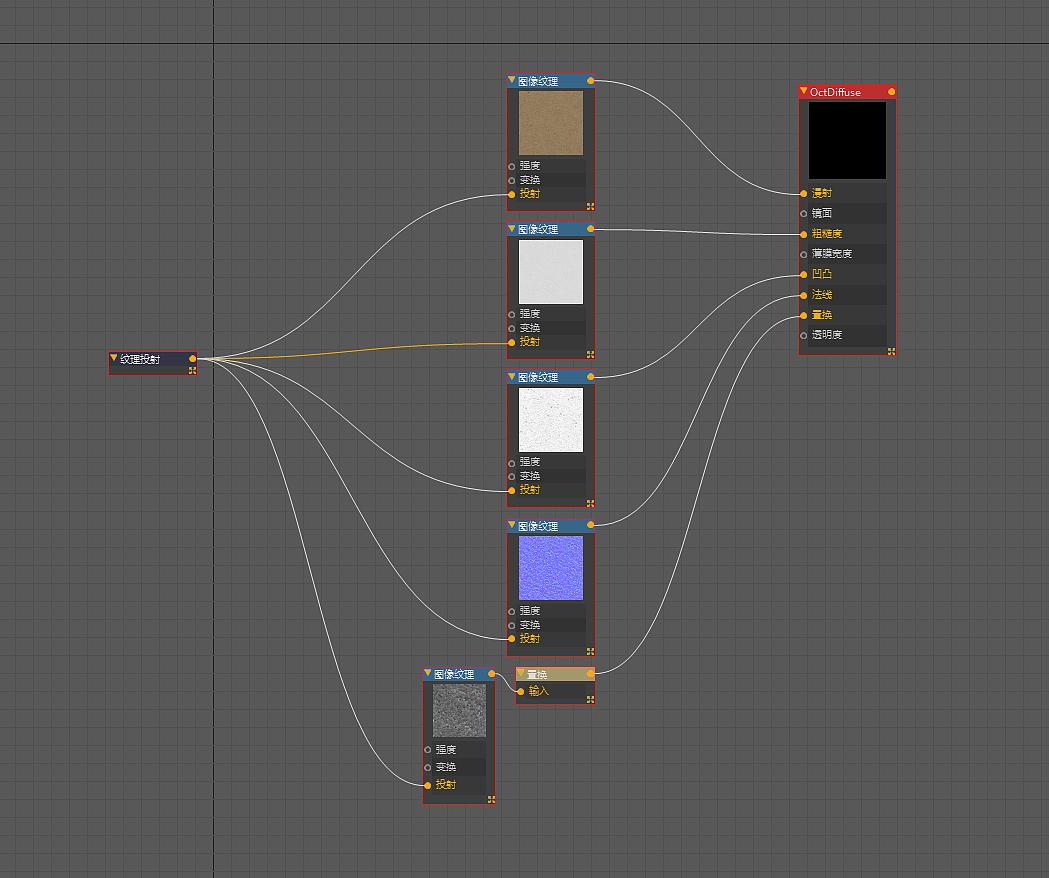The width and height of the screenshot is (1049, 878).
Task: Collapse the blue normal map 图像纹理 node triangle
Action: (x=512, y=525)
